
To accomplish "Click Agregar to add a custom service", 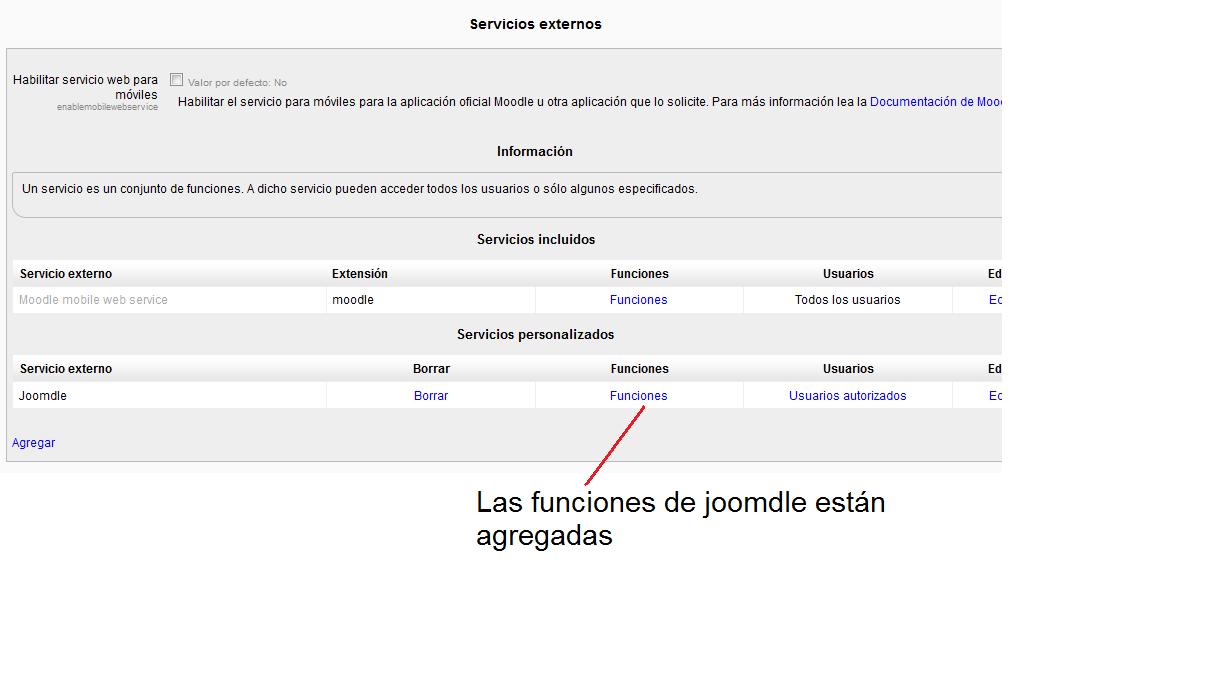I will point(34,443).
